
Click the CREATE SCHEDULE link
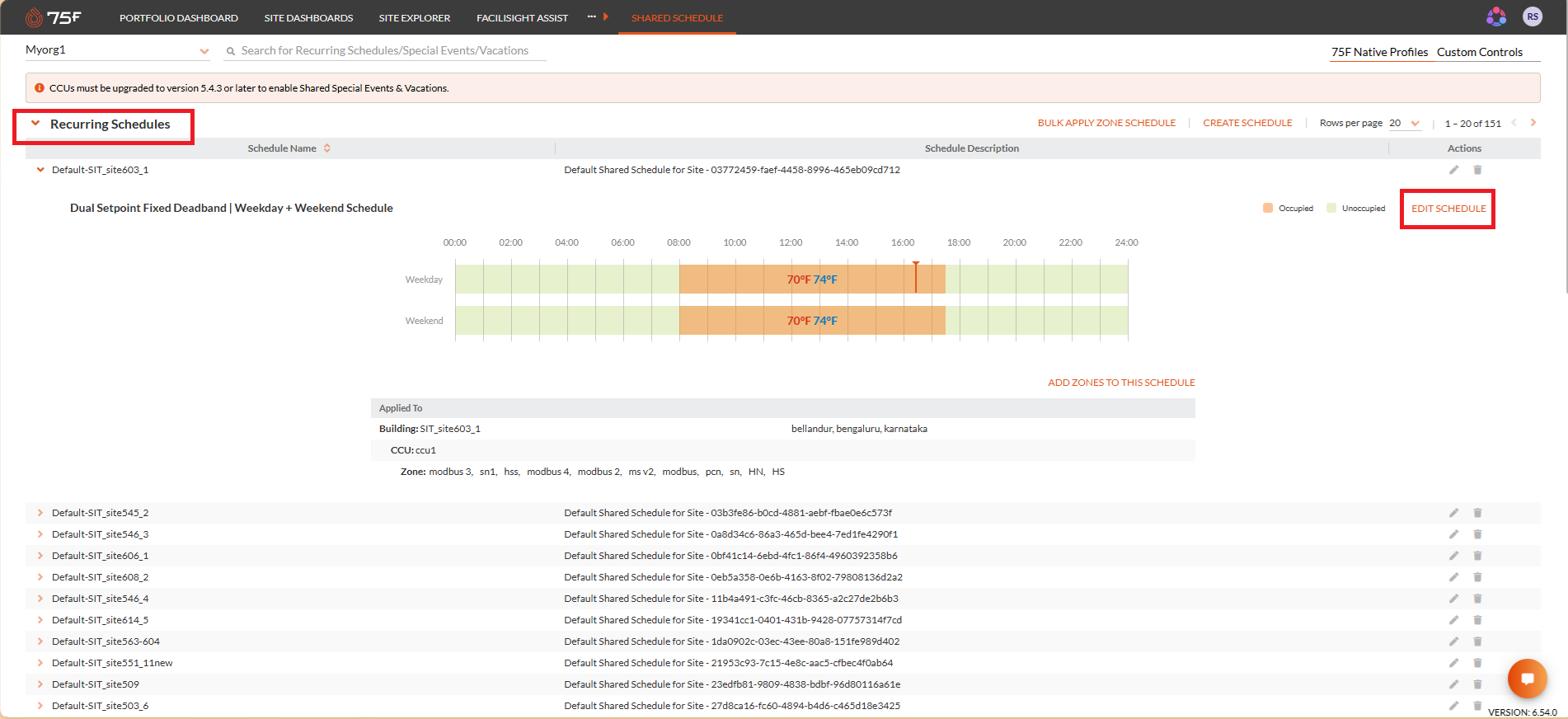click(1247, 123)
